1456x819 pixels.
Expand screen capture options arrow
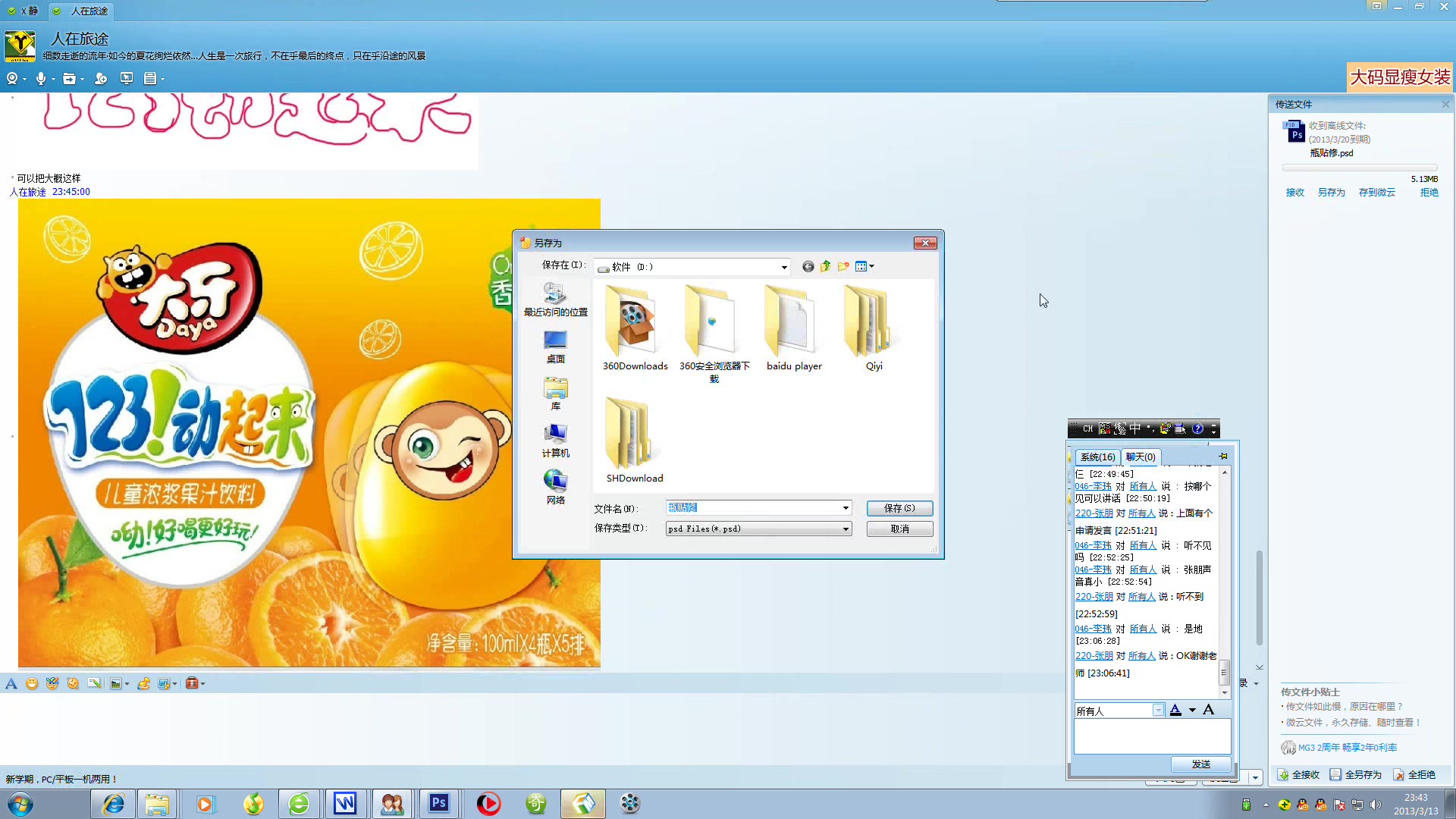point(175,684)
